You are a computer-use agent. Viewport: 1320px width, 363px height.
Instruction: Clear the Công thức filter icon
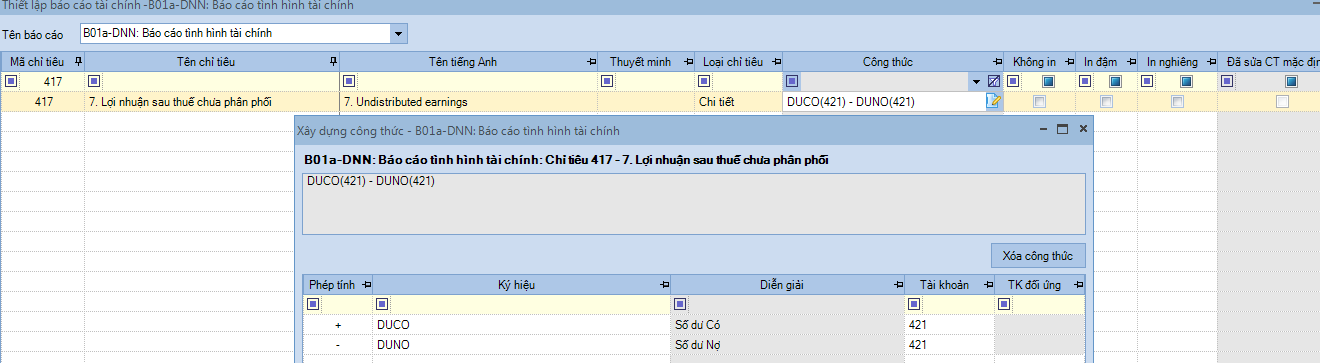pos(994,81)
